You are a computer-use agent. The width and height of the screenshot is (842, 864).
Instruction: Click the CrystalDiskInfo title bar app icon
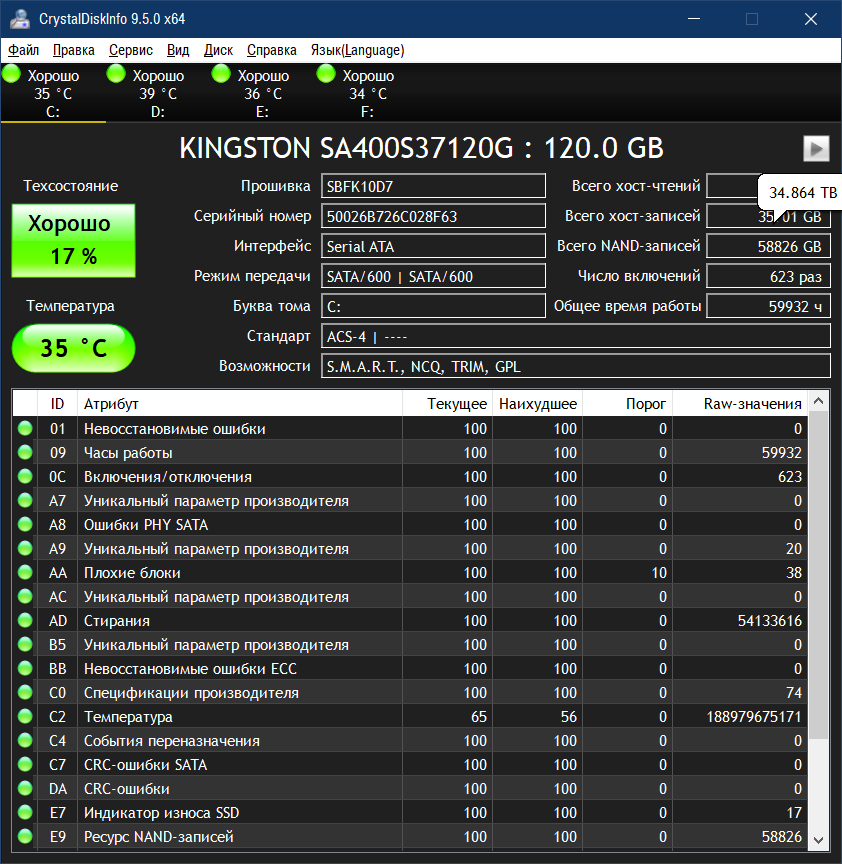click(20, 19)
